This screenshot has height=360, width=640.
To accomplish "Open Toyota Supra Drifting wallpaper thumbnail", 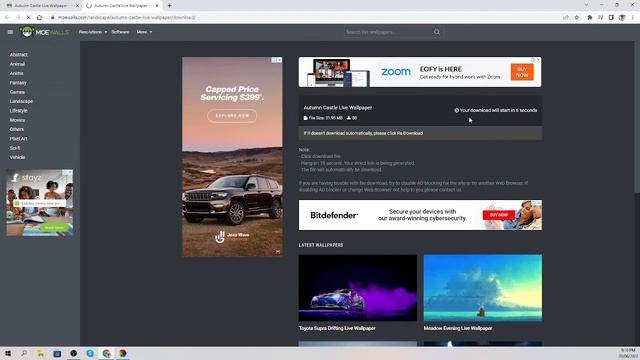I will 358,288.
